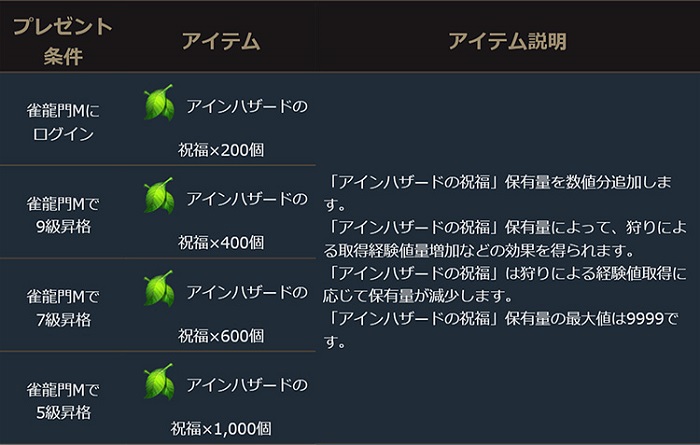700x445 pixels.
Task: Select the プレゼント条件 column header
Action: [x=63, y=41]
